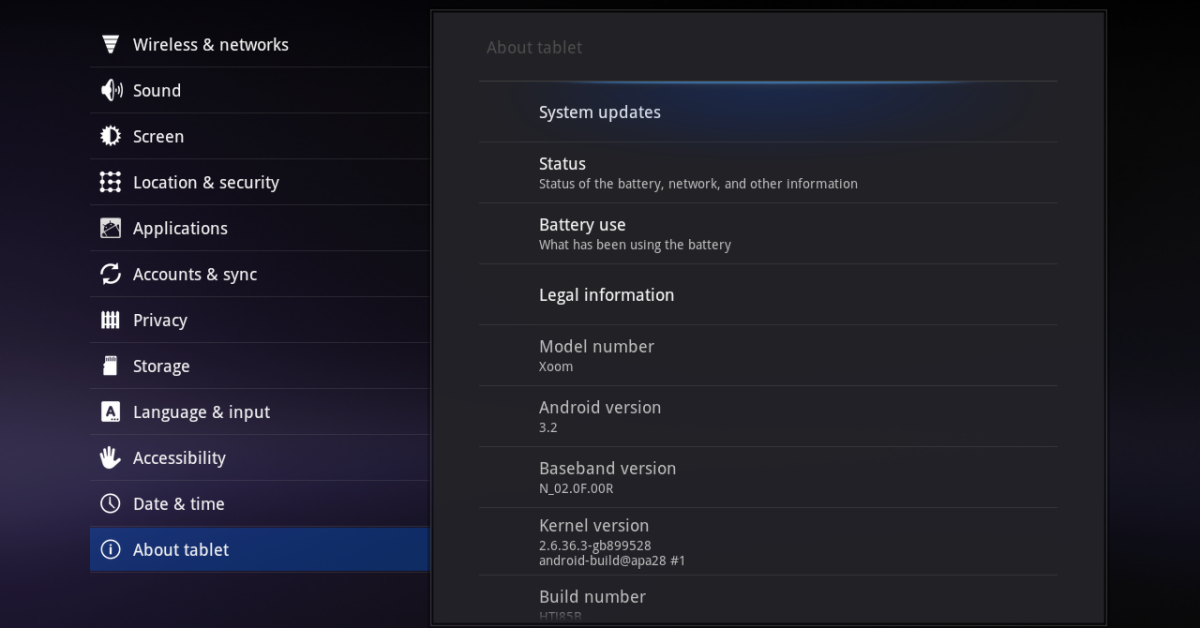Open System updates
1200x628 pixels.
600,112
